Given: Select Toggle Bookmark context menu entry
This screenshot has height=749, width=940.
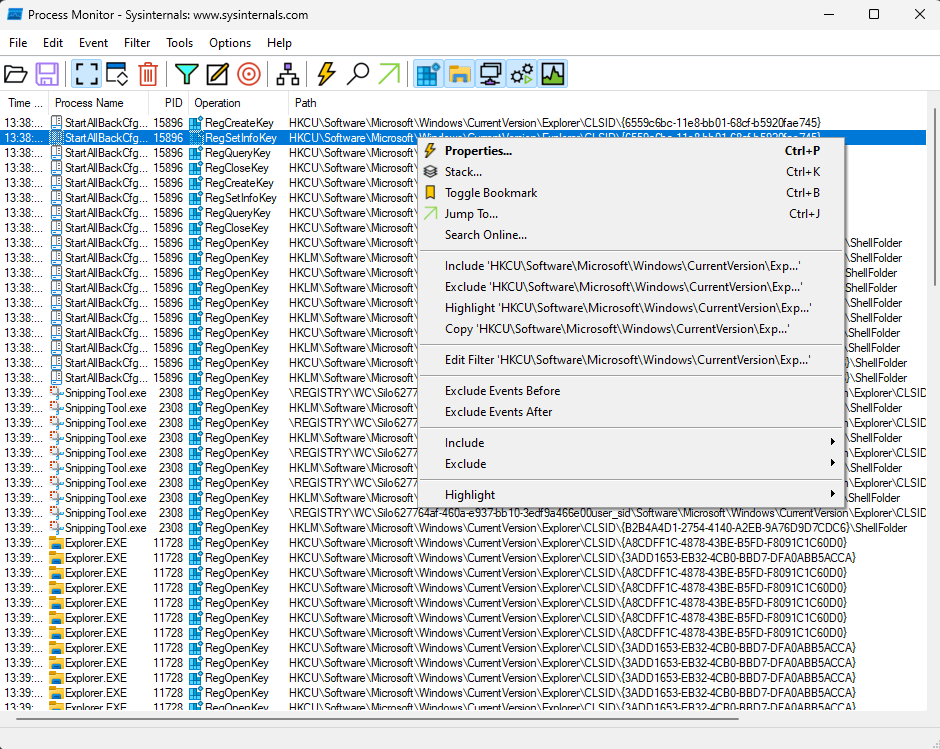Looking at the screenshot, I should (631, 193).
